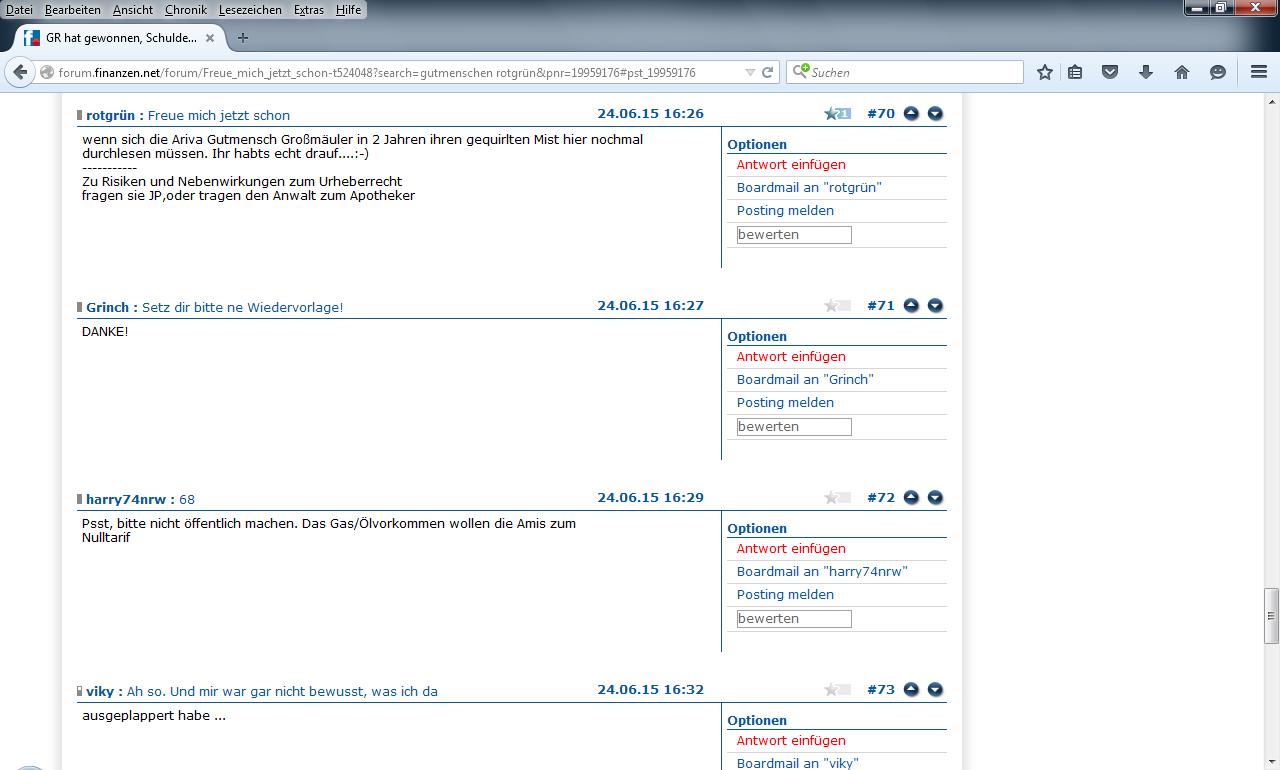Go to the Firefox home page icon
The height and width of the screenshot is (770, 1280).
coord(1182,72)
